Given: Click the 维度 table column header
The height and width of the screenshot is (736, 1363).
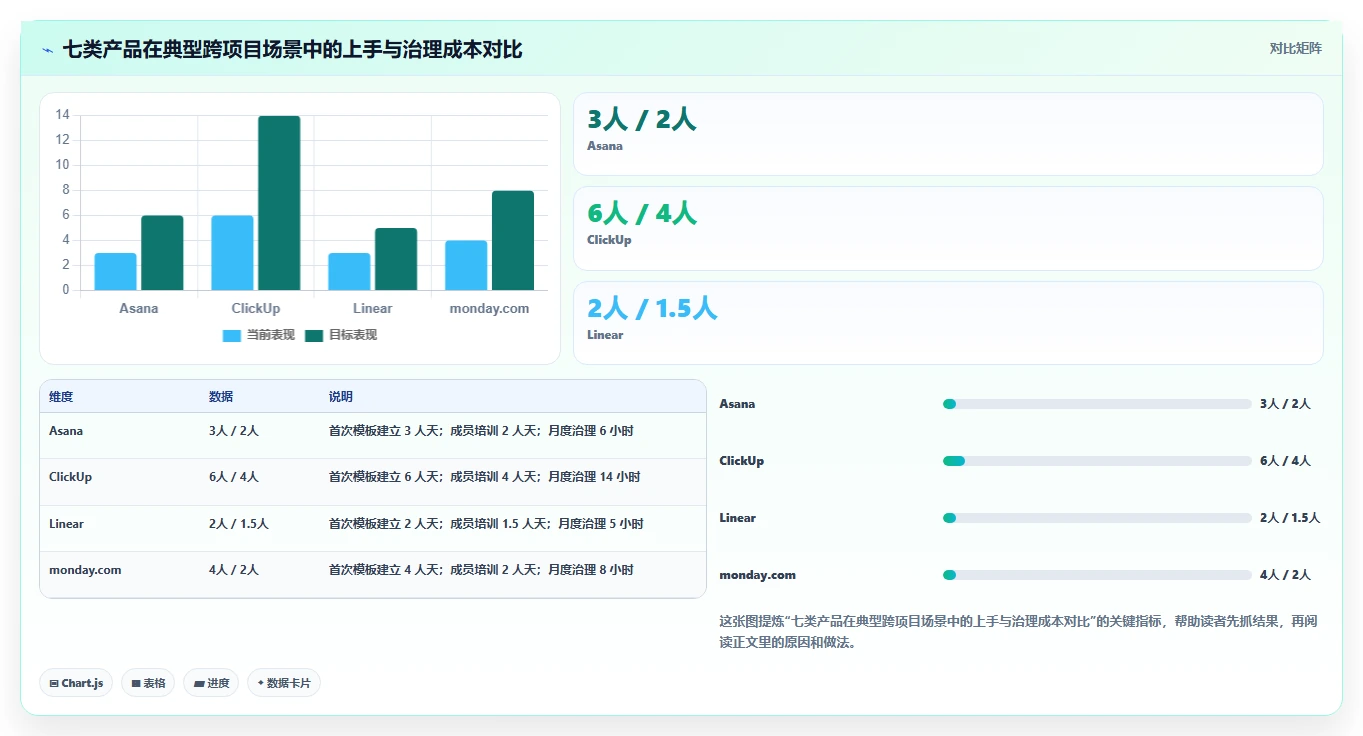Looking at the screenshot, I should pos(61,397).
